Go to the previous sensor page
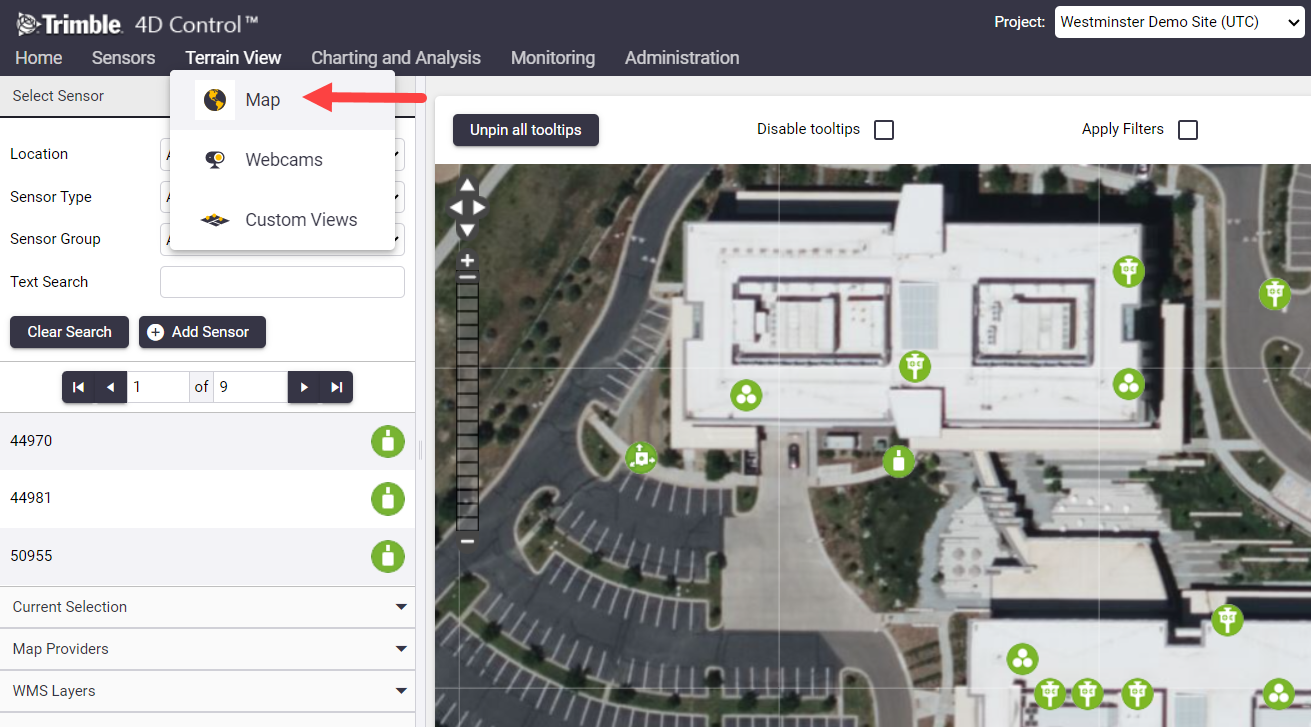Image resolution: width=1311 pixels, height=727 pixels. coord(111,387)
